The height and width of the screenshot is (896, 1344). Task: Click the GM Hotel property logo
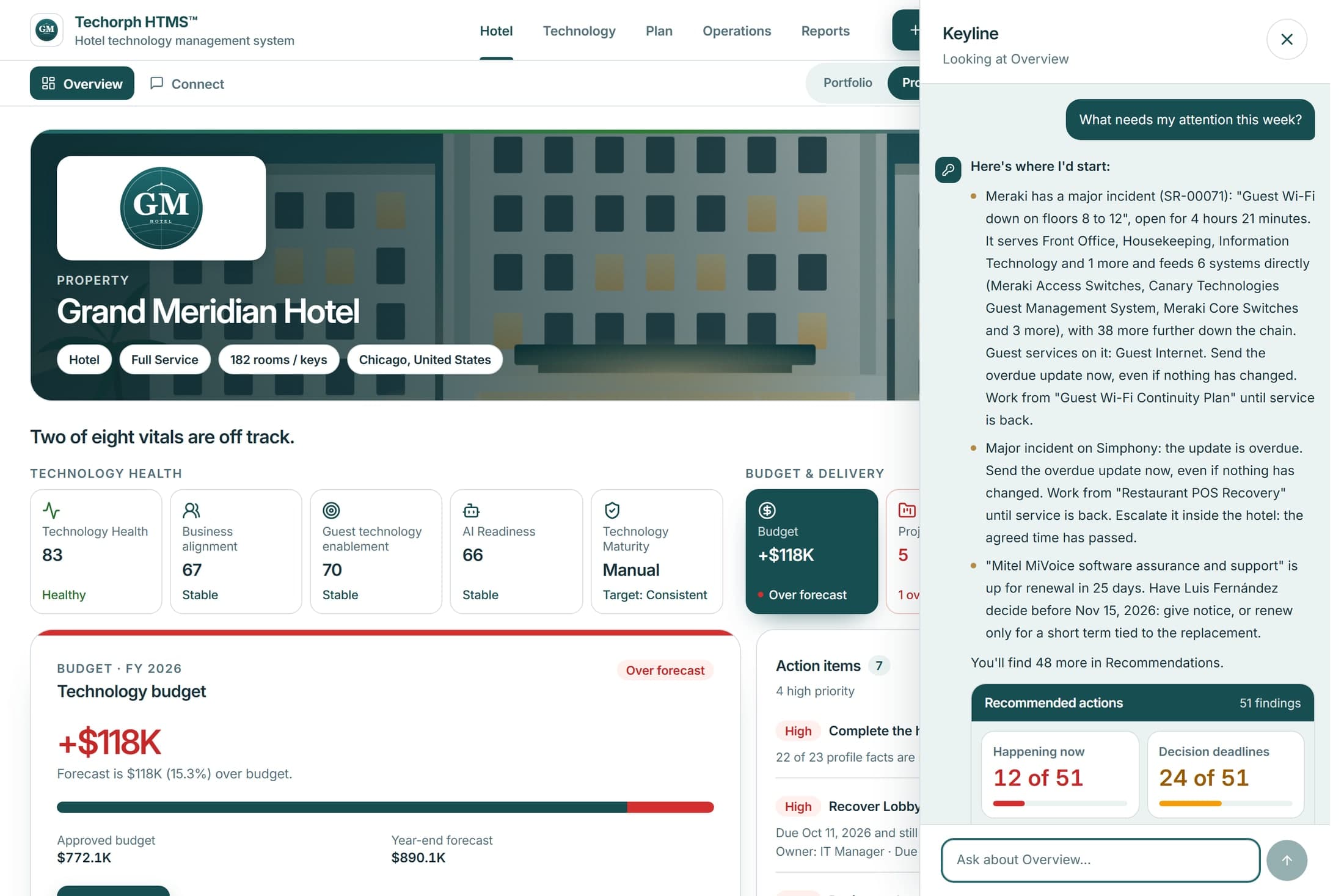tap(161, 208)
